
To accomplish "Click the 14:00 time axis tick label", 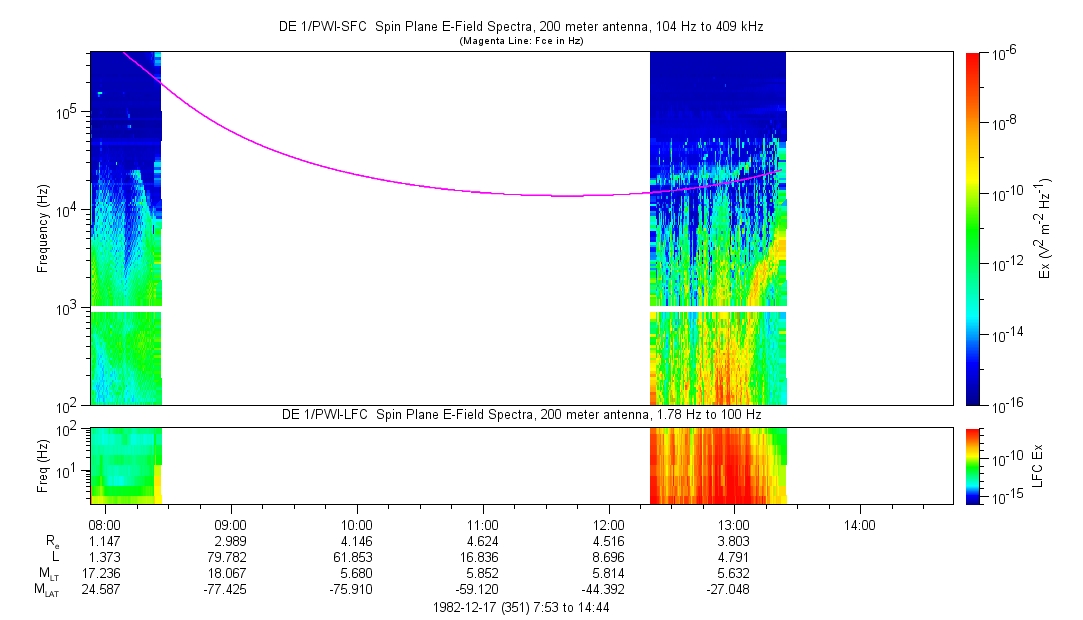I will click(860, 524).
